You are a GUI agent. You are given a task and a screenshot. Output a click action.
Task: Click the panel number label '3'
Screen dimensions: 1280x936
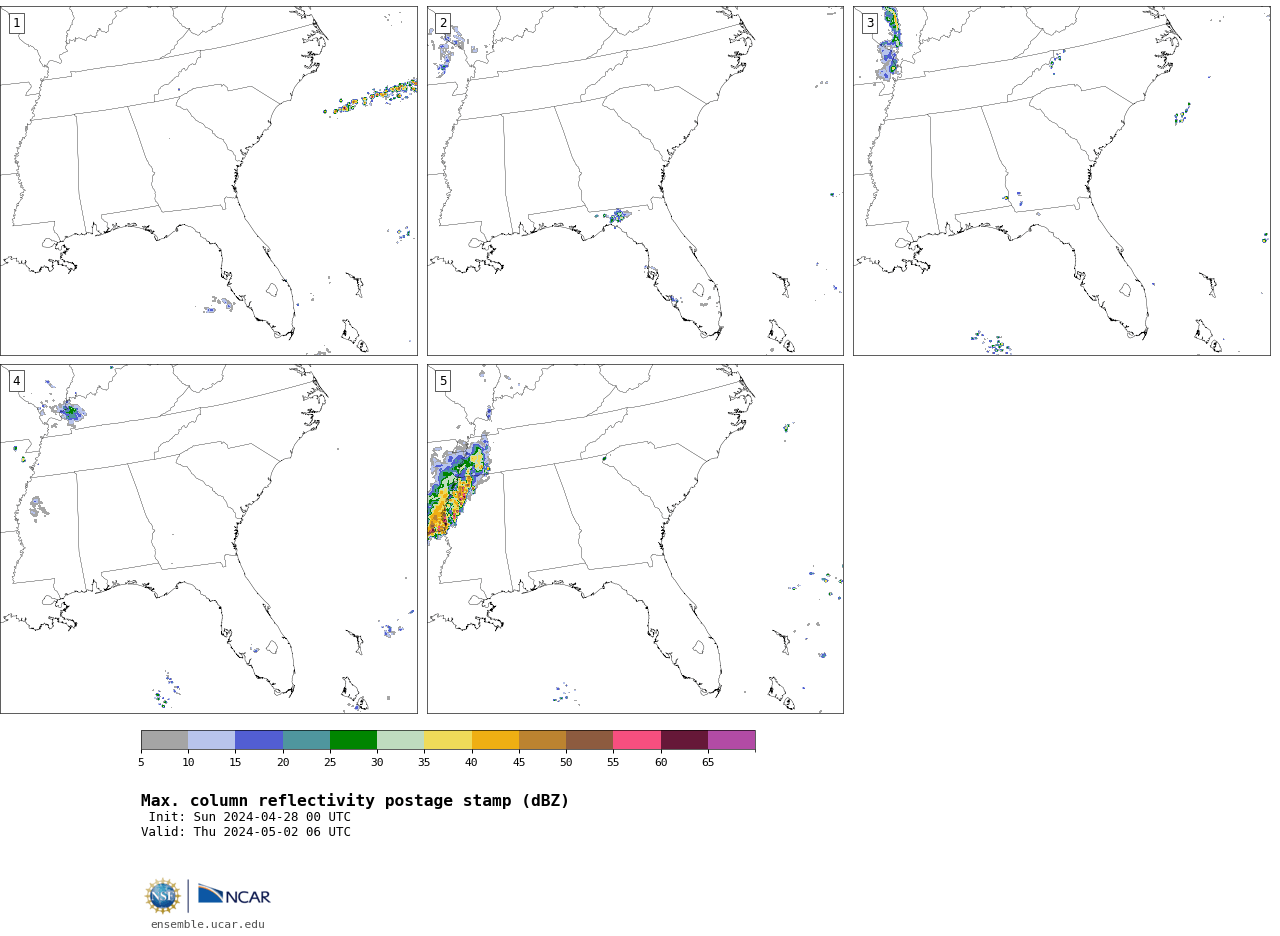point(870,23)
